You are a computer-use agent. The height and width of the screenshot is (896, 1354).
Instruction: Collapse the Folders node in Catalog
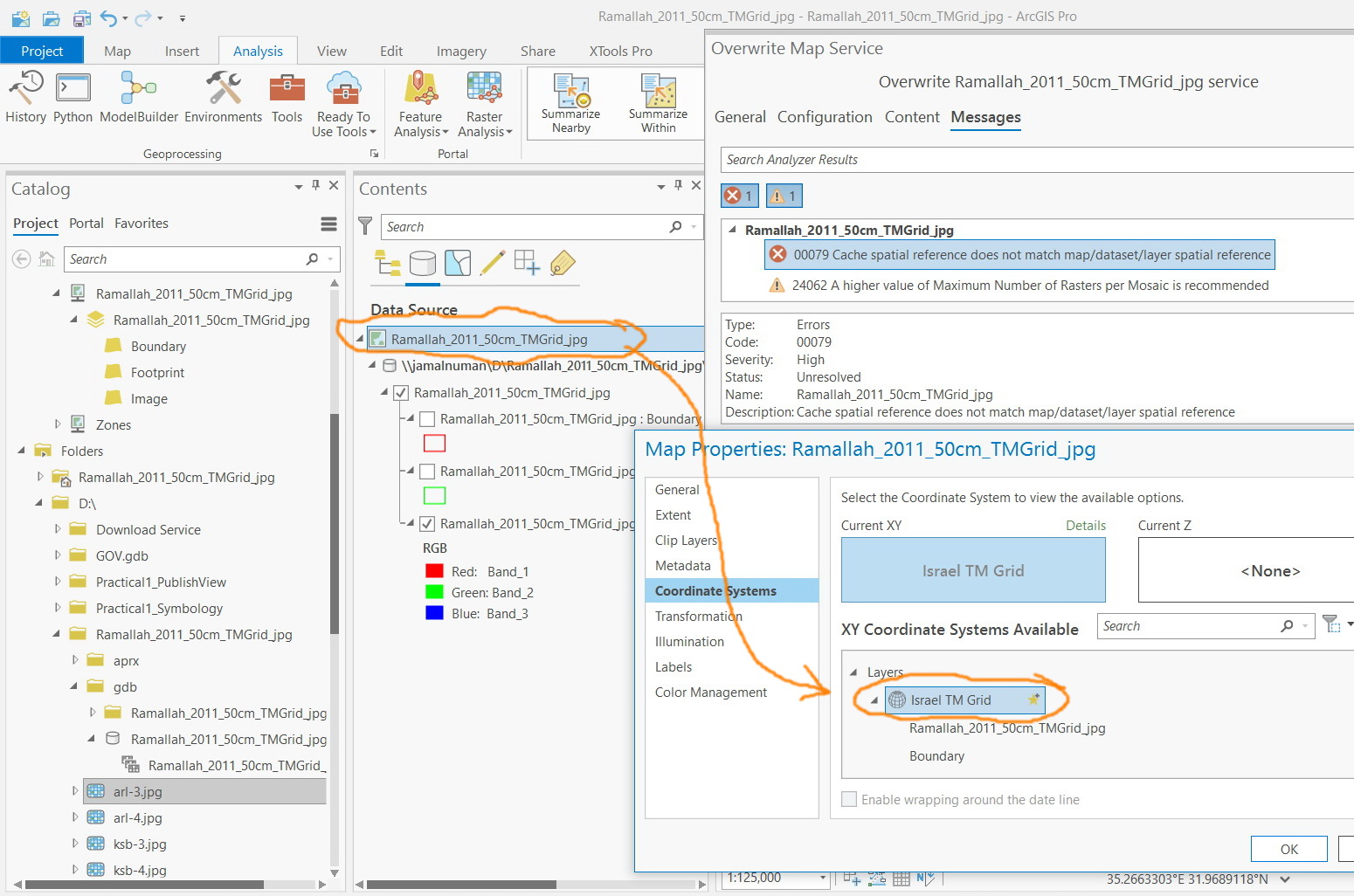coord(22,451)
